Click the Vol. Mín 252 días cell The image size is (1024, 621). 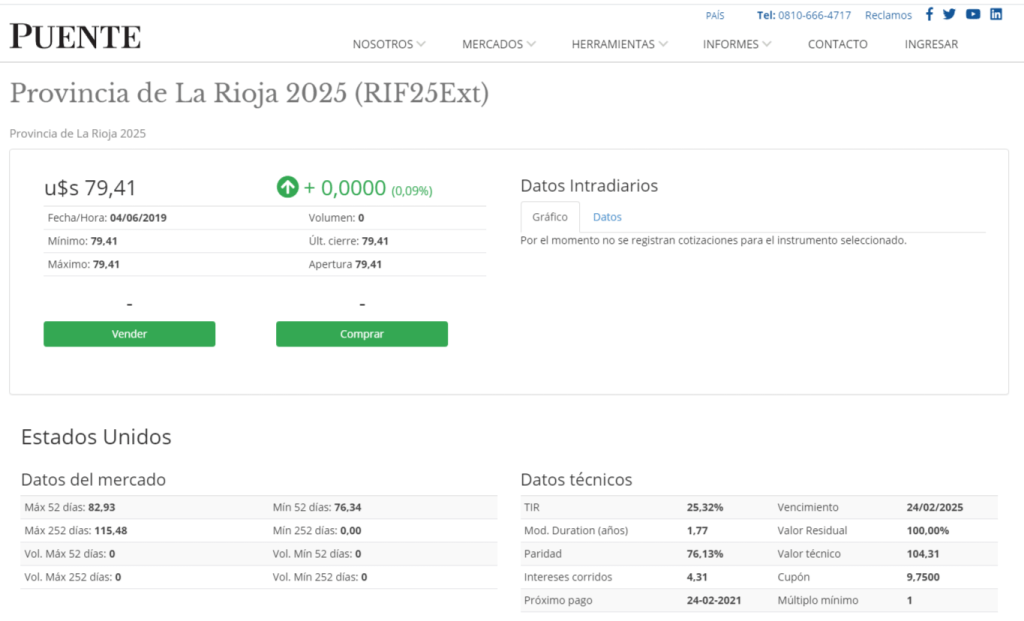[x=320, y=577]
